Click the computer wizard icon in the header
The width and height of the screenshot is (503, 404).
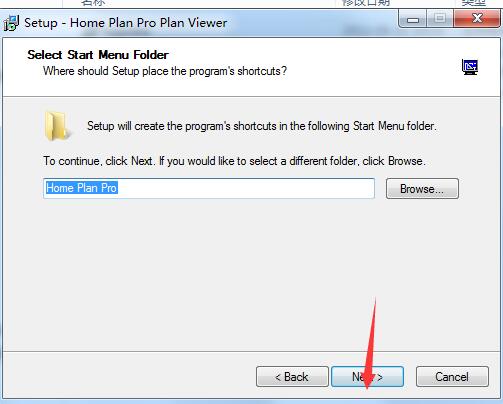(470, 67)
